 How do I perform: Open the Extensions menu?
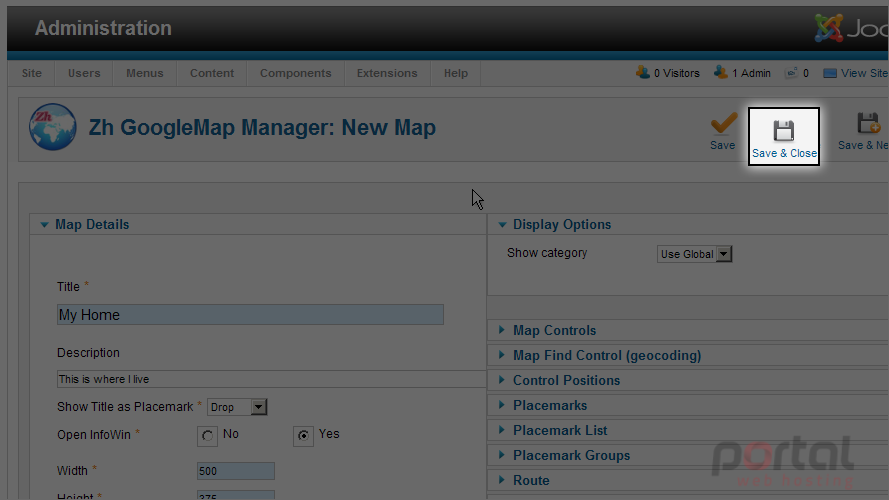pos(387,73)
